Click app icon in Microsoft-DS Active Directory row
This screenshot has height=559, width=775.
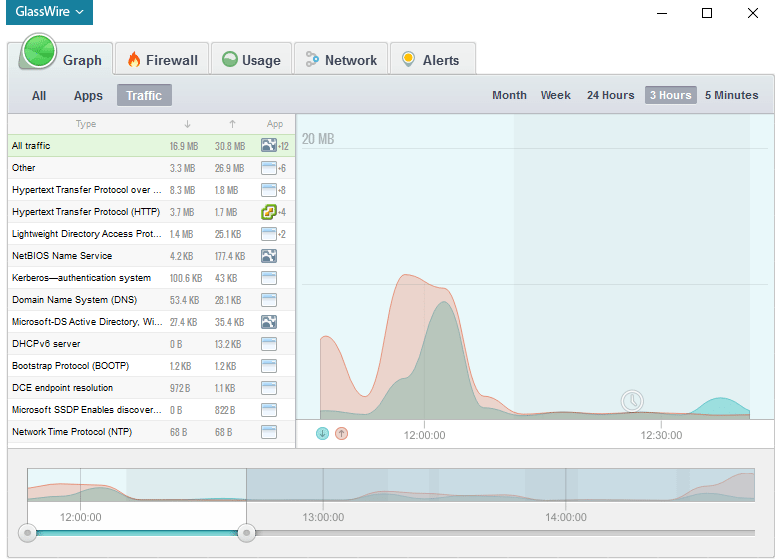click(x=269, y=322)
